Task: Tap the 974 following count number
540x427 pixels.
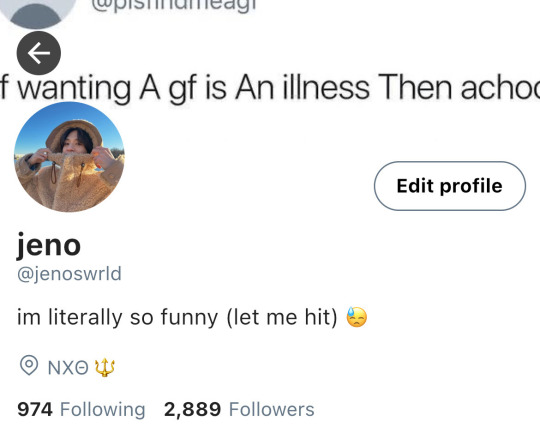Action: tap(35, 409)
